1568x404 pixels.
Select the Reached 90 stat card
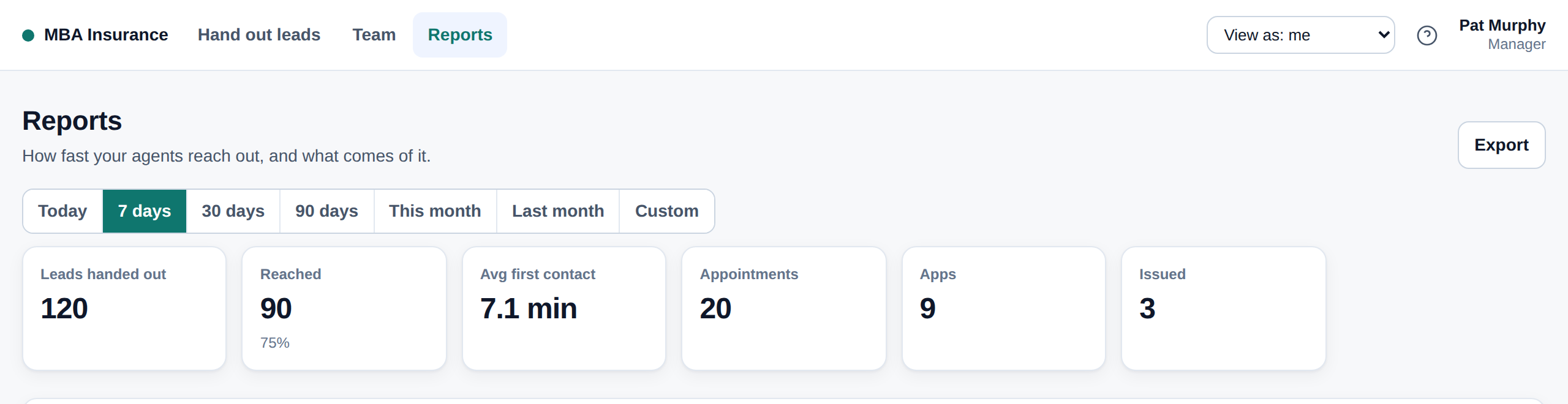344,309
